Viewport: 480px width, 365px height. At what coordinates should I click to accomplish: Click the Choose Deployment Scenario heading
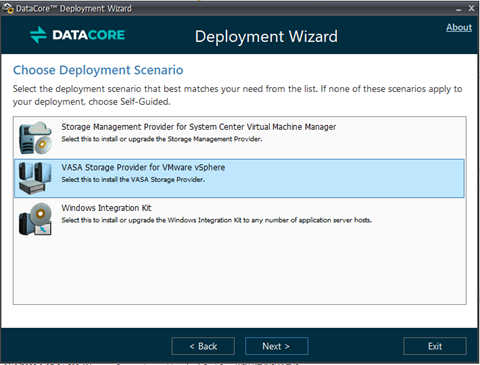click(x=98, y=70)
